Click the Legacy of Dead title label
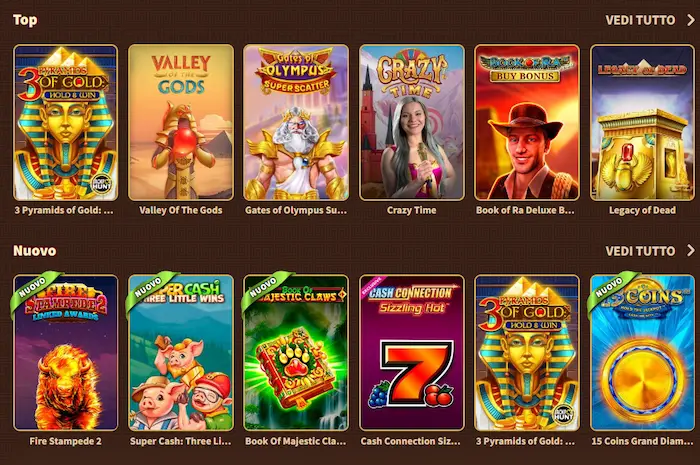 pyautogui.click(x=642, y=210)
